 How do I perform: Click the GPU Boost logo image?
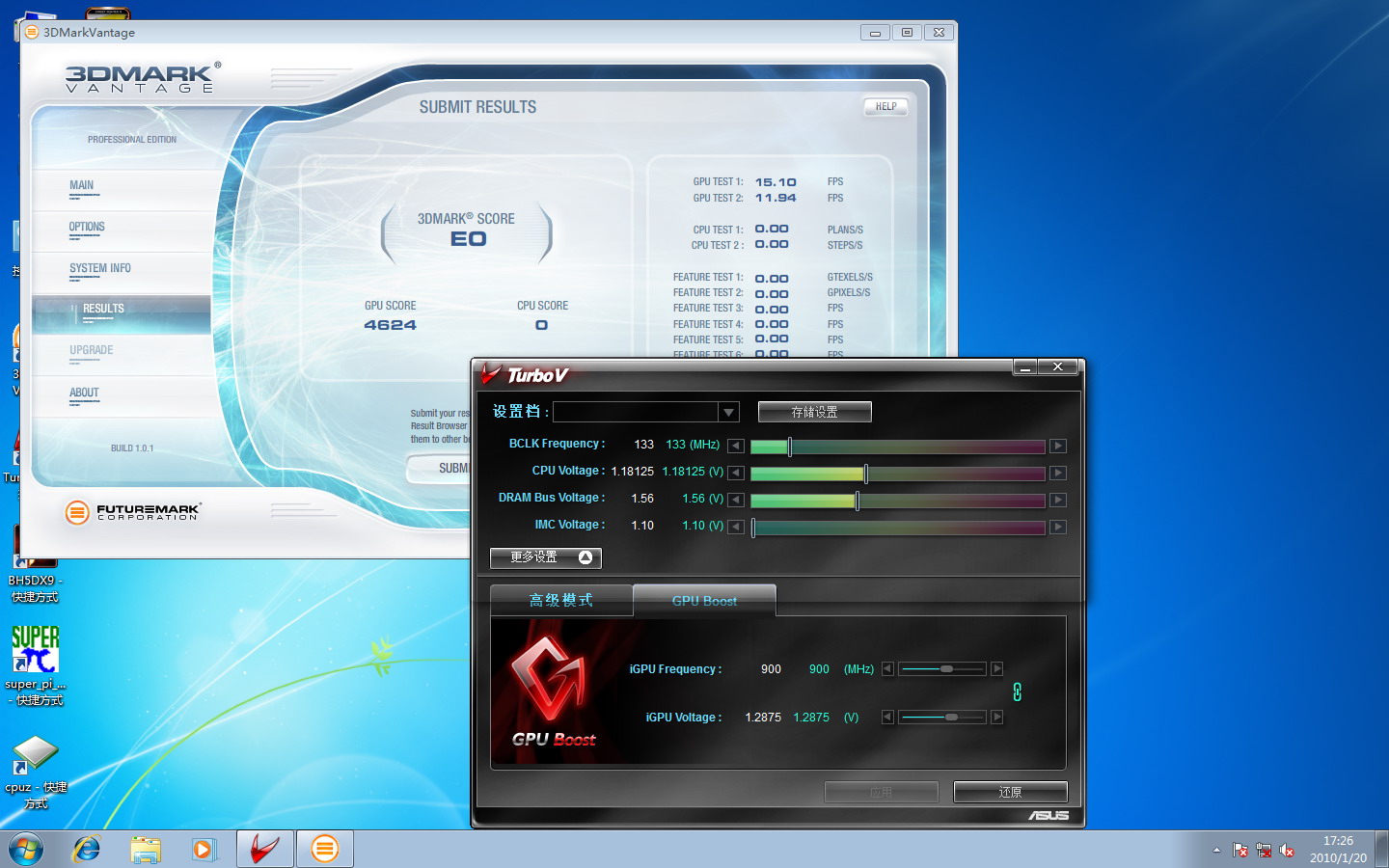point(553,691)
